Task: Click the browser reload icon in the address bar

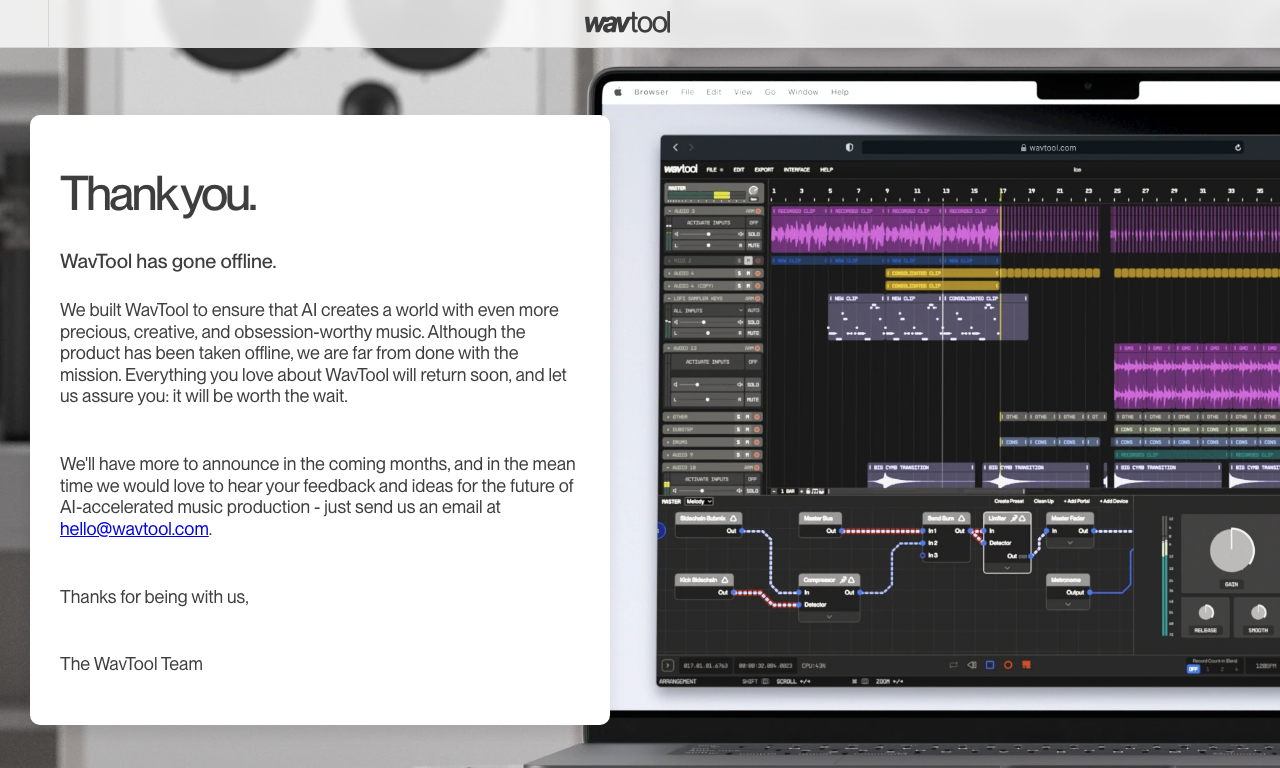Action: coord(1238,147)
